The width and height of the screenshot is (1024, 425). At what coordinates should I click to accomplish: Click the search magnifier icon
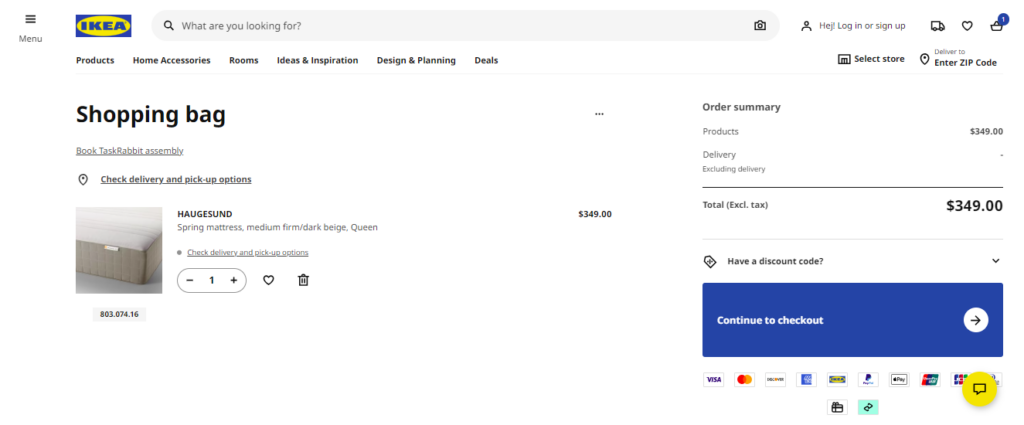(x=169, y=25)
